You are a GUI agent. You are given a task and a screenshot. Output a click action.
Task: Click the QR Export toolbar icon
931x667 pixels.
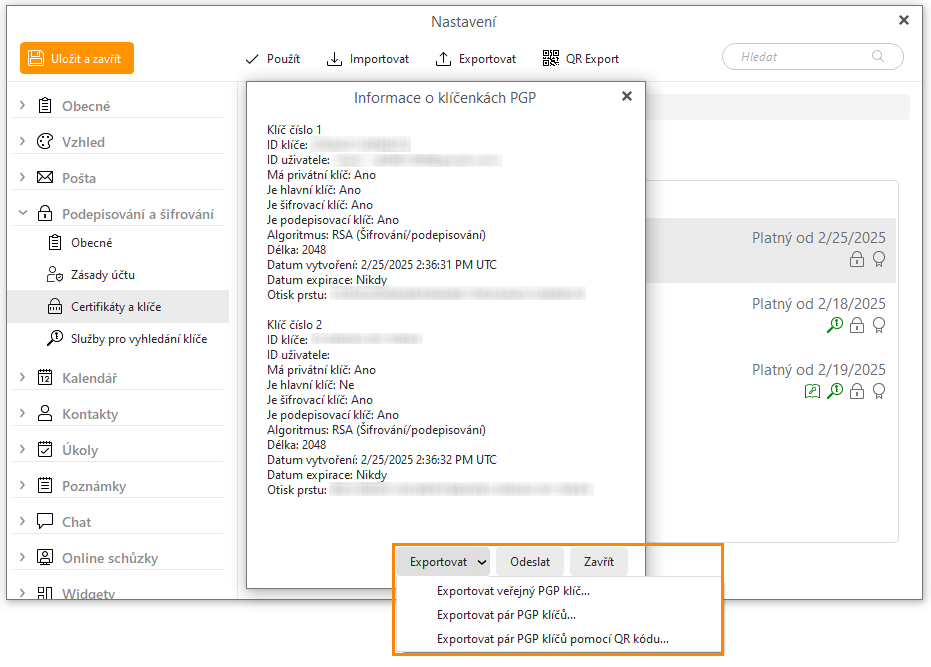551,59
